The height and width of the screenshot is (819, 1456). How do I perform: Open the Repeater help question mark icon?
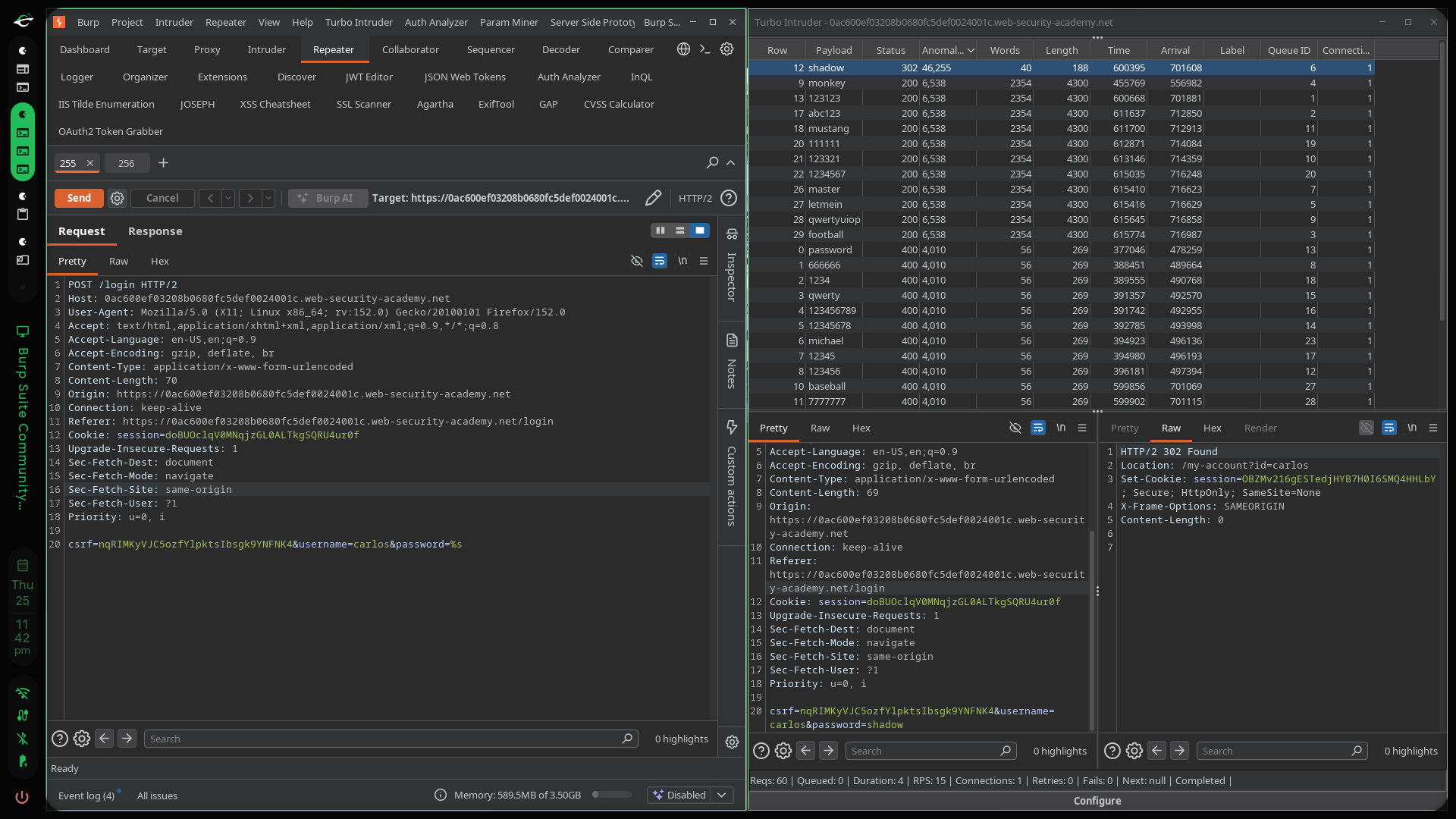pos(729,198)
